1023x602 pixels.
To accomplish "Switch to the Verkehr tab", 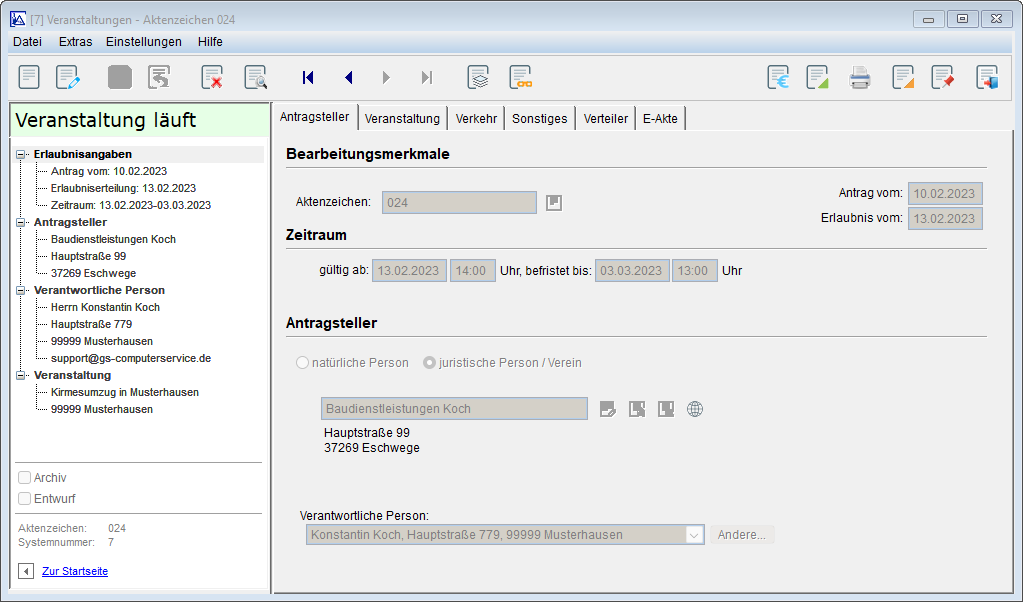I will pyautogui.click(x=476, y=118).
